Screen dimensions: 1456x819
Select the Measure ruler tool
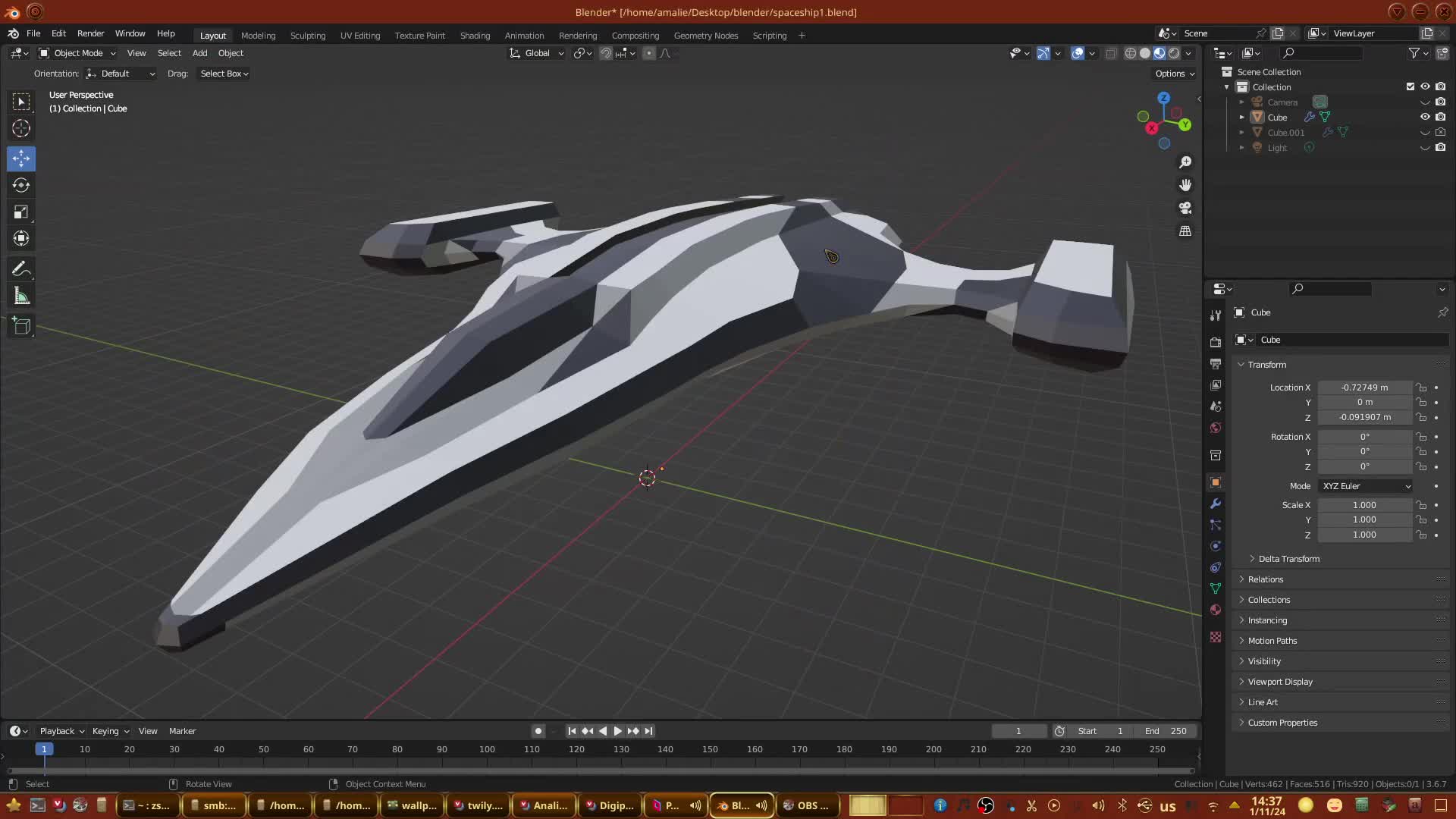[21, 297]
